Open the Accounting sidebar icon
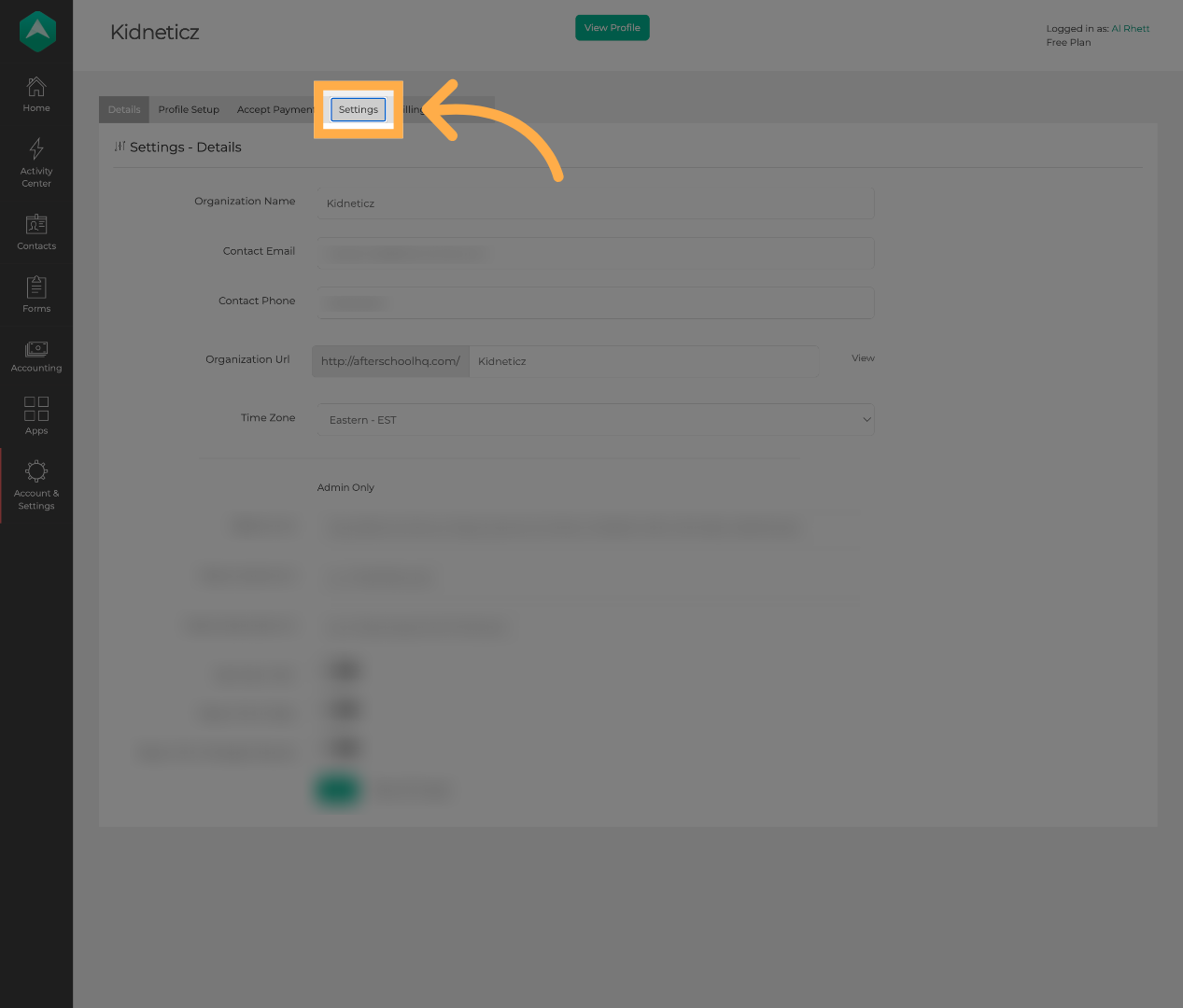The height and width of the screenshot is (1008, 1183). coord(35,356)
